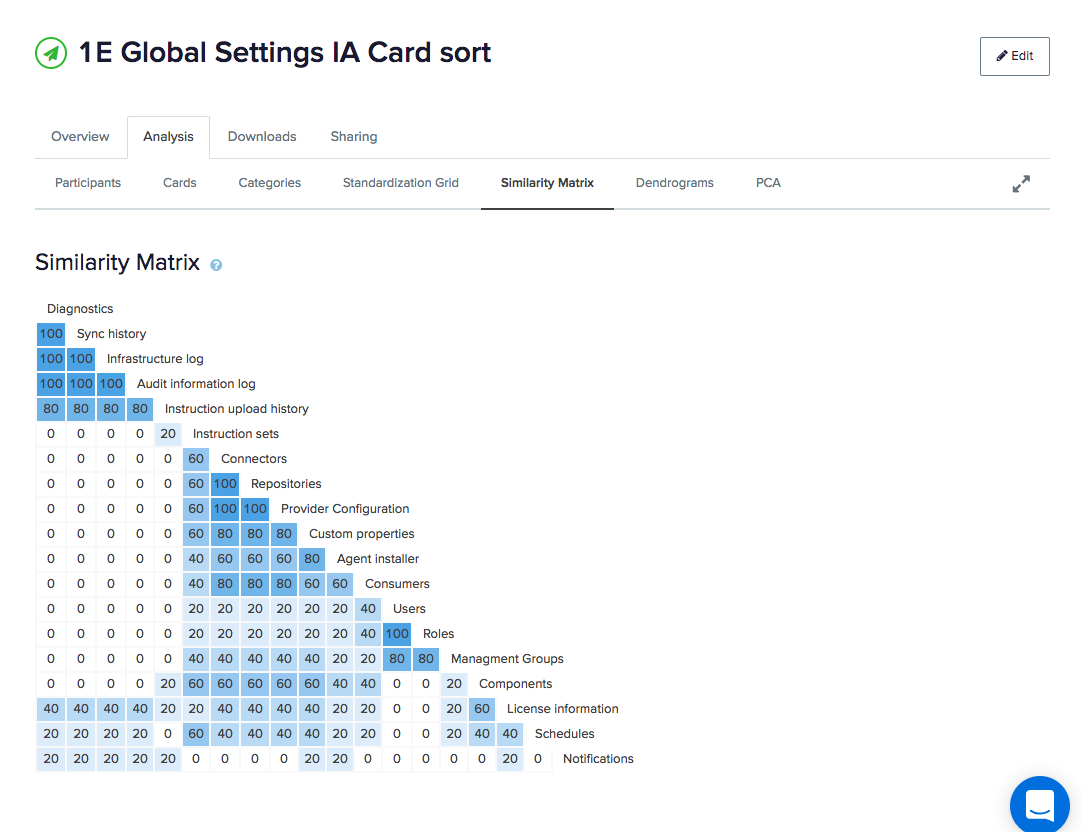Open the Similarity Matrix help icon
Screen dimensions: 1082x832
pos(216,265)
